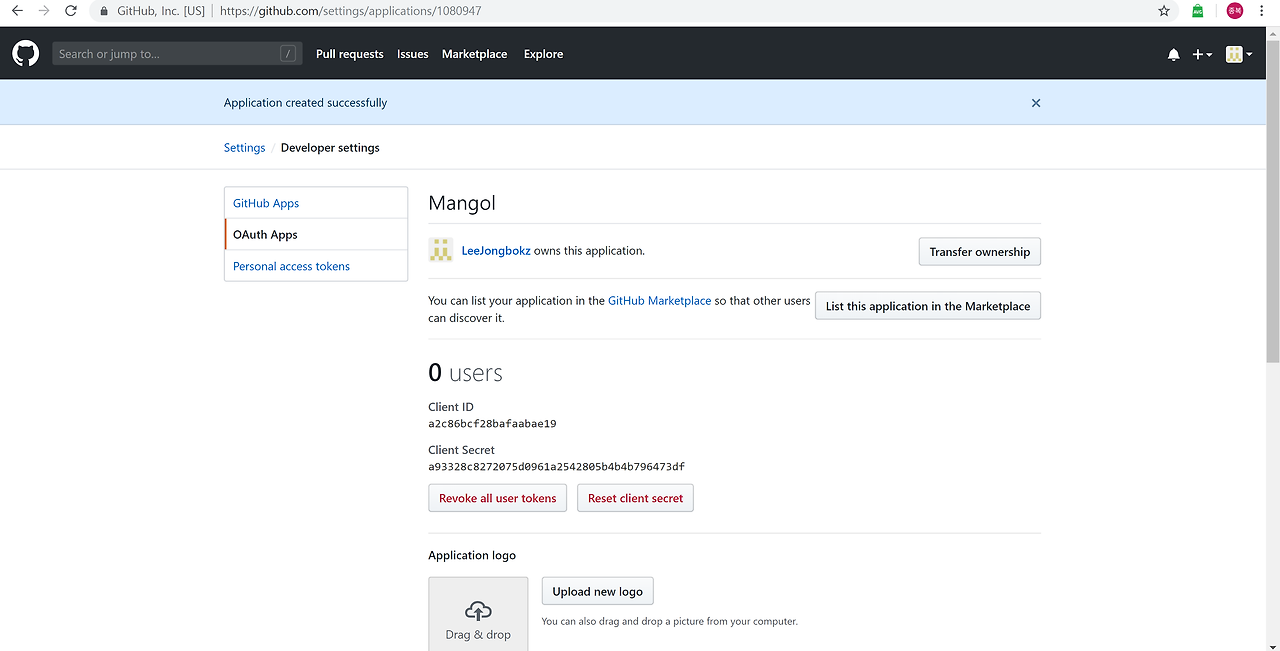
Task: Open the plus create-new dropdown
Action: (x=1202, y=55)
